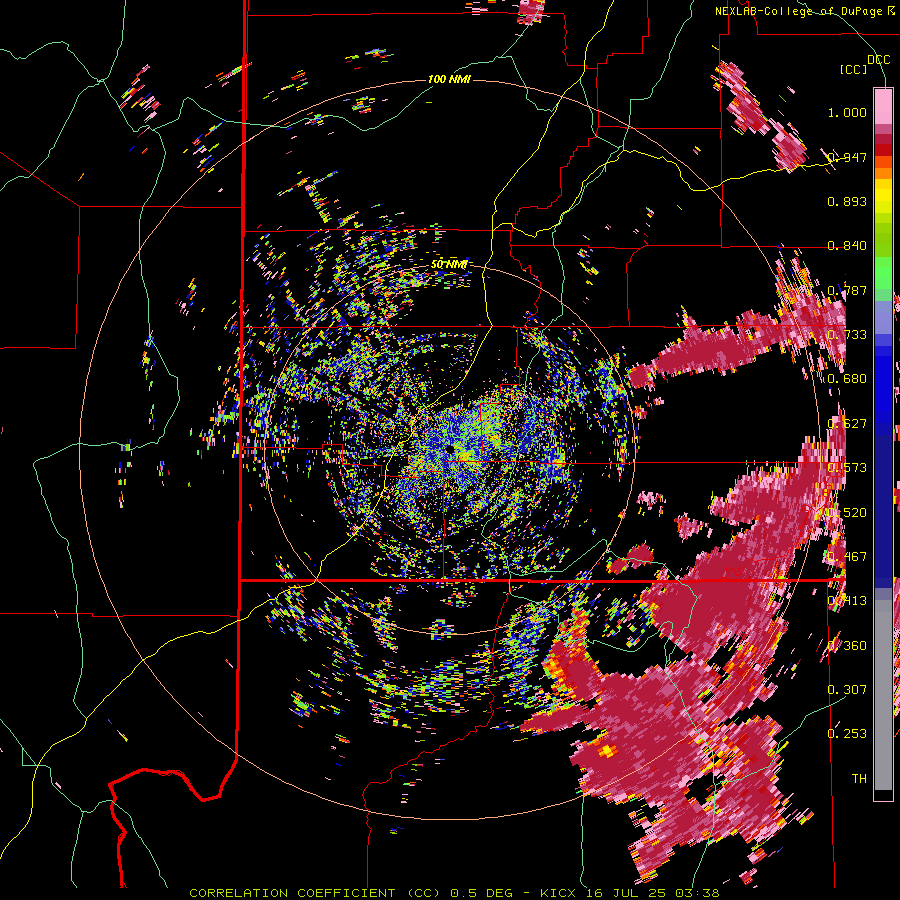Click the Correlation Coefficient caption at the bottom
The width and height of the screenshot is (900, 900).
pyautogui.click(x=454, y=893)
